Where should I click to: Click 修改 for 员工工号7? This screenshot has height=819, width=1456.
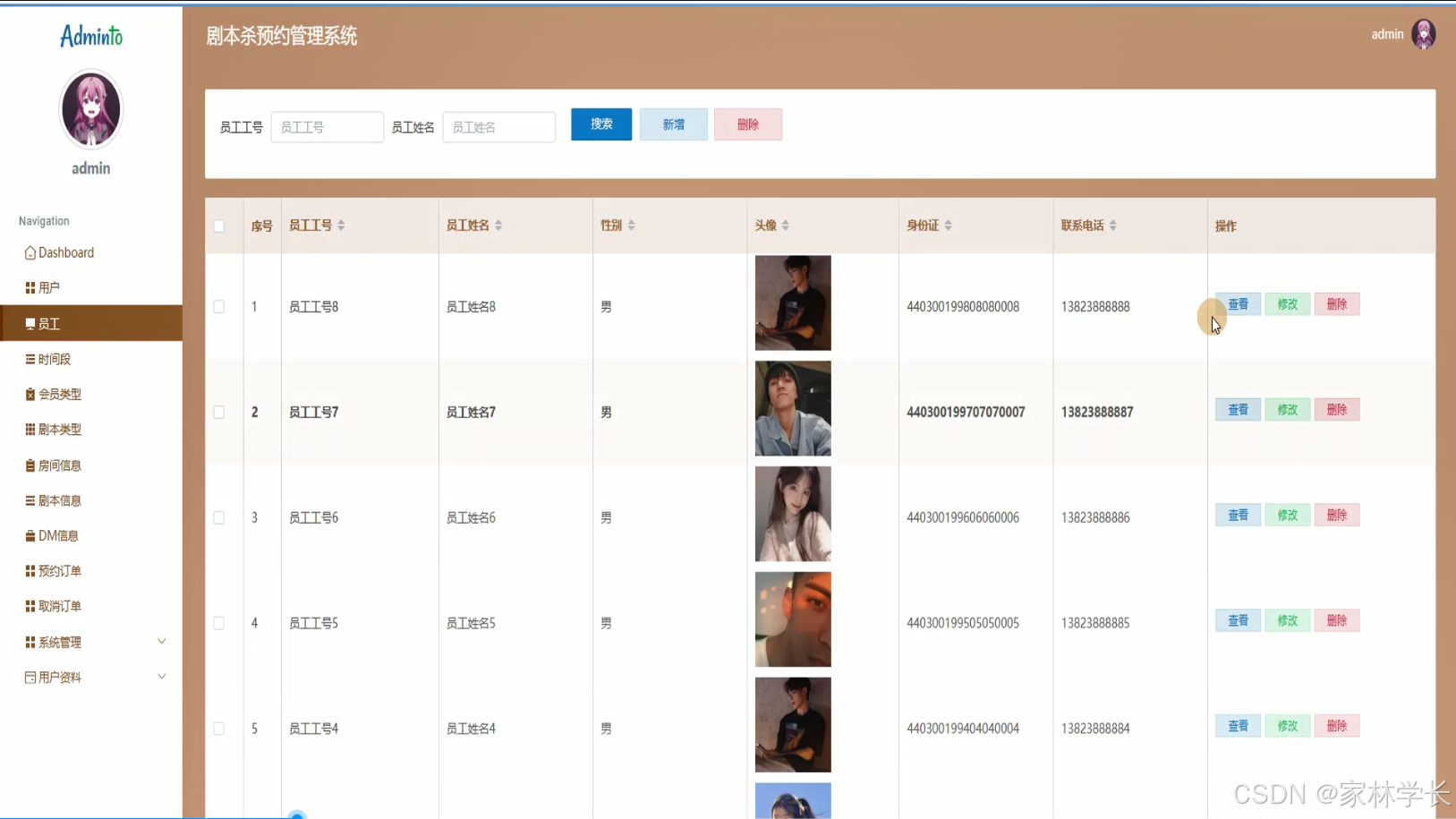coord(1288,410)
